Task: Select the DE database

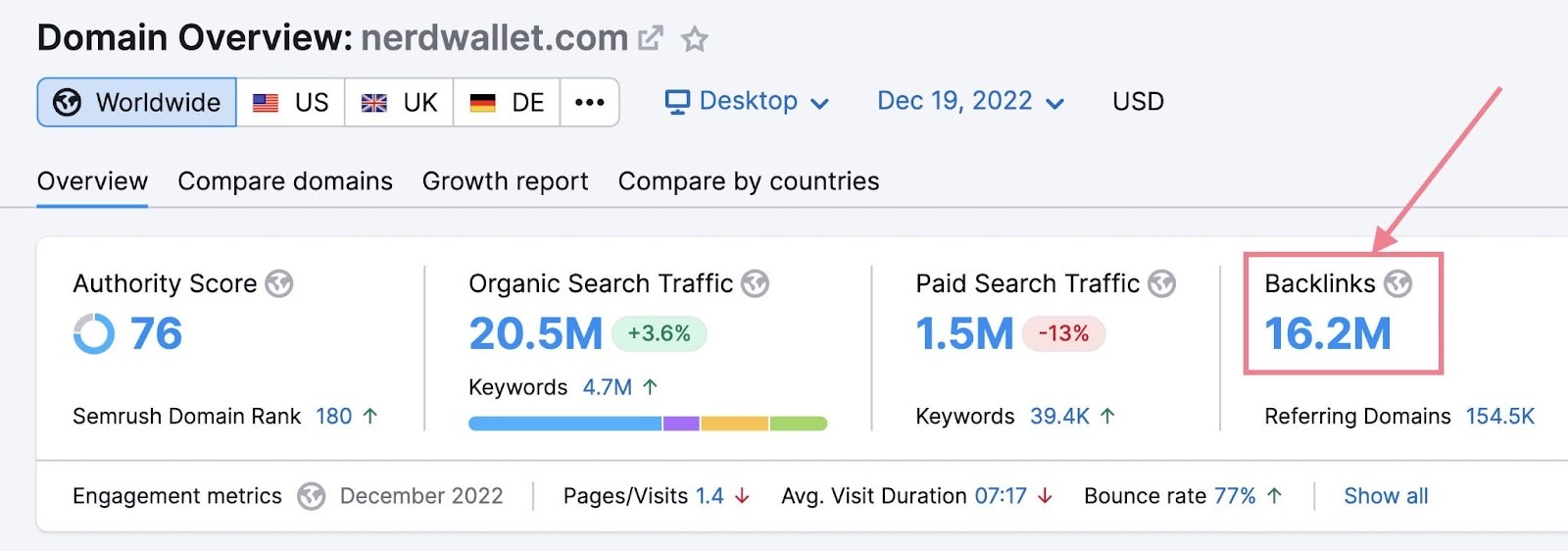Action: [x=507, y=102]
